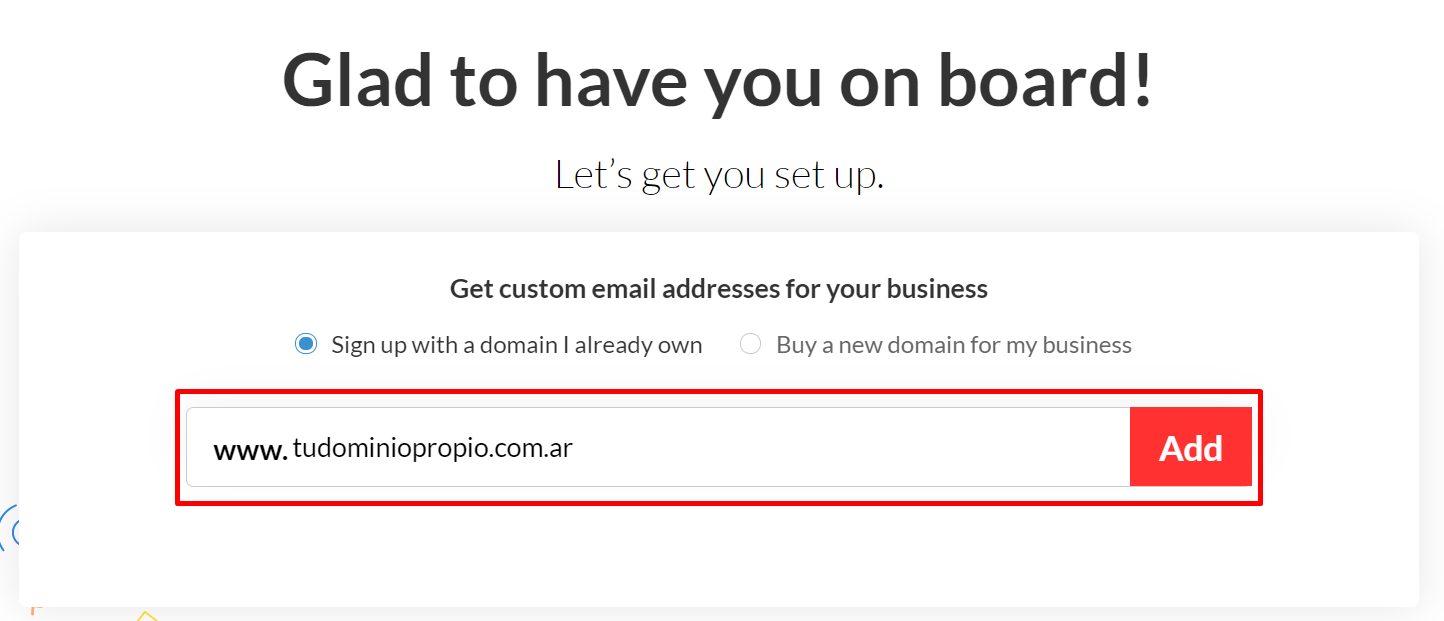Viewport: 1444px width, 621px height.
Task: Click the small orange corner shape
Action: click(x=33, y=608)
